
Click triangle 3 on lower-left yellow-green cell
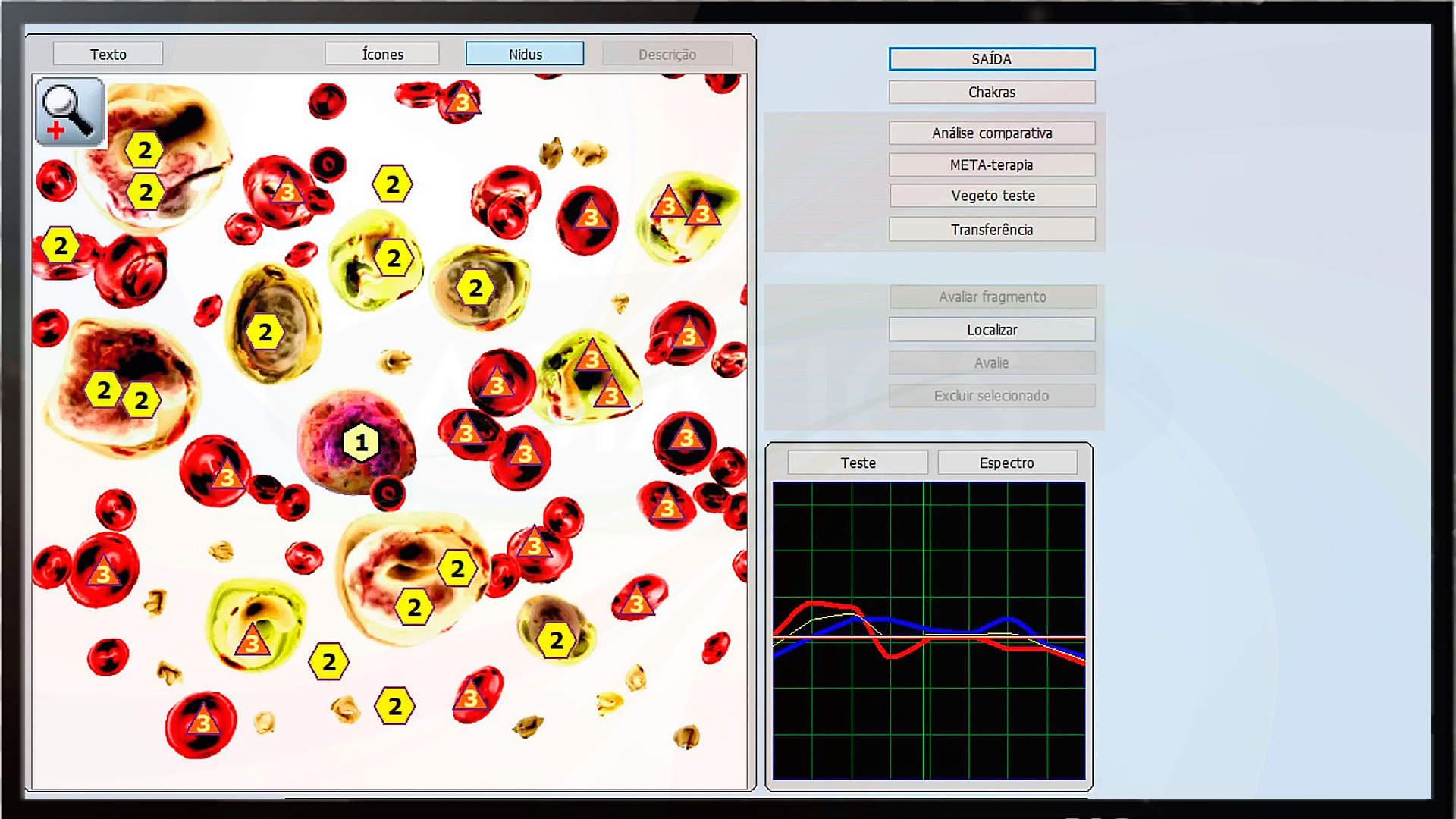click(x=252, y=642)
